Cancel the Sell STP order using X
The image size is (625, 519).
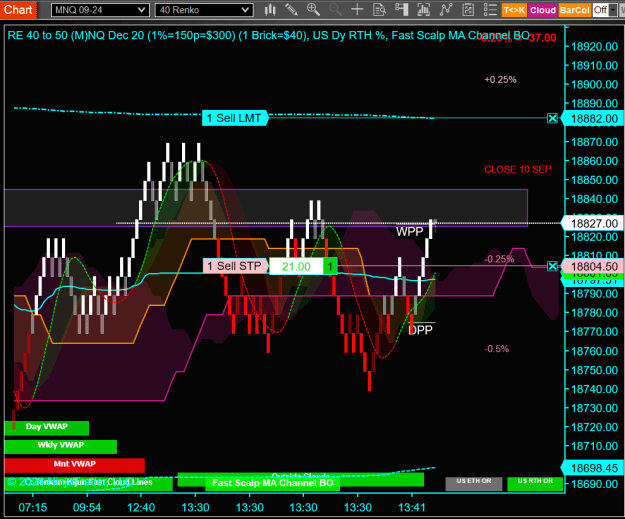[x=552, y=266]
